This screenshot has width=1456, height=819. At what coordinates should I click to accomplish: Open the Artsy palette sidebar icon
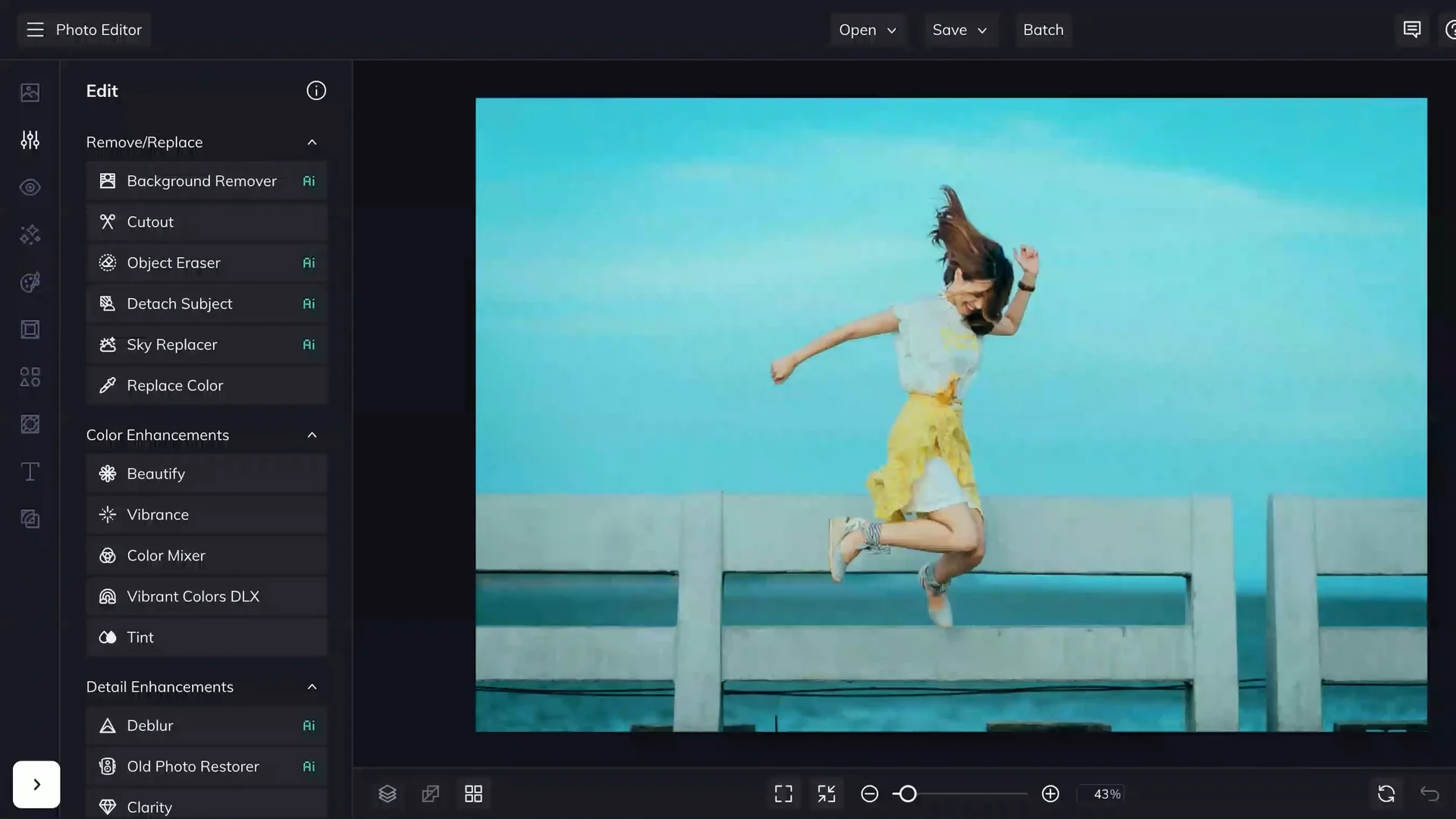[x=30, y=282]
